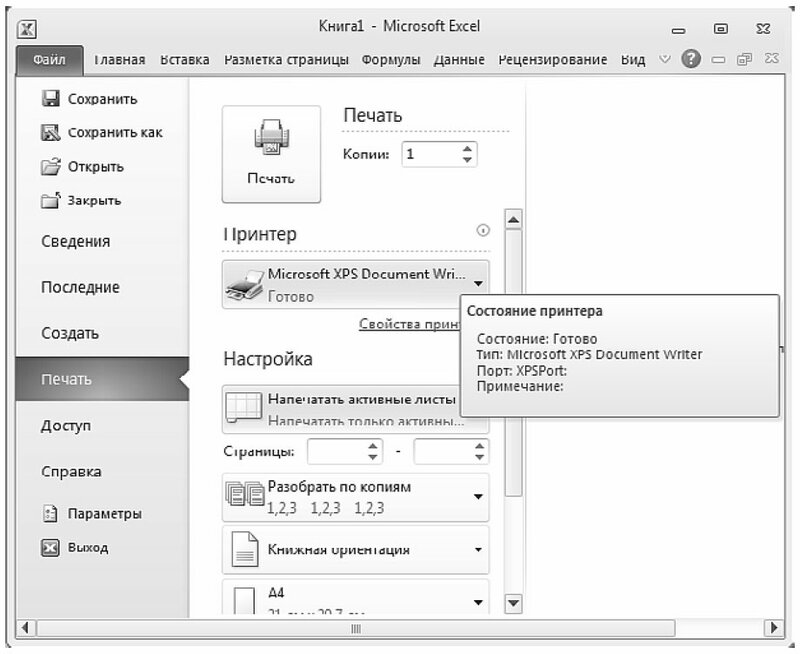Switch to the Главная ribbon tab
The image size is (800, 654).
pyautogui.click(x=120, y=60)
